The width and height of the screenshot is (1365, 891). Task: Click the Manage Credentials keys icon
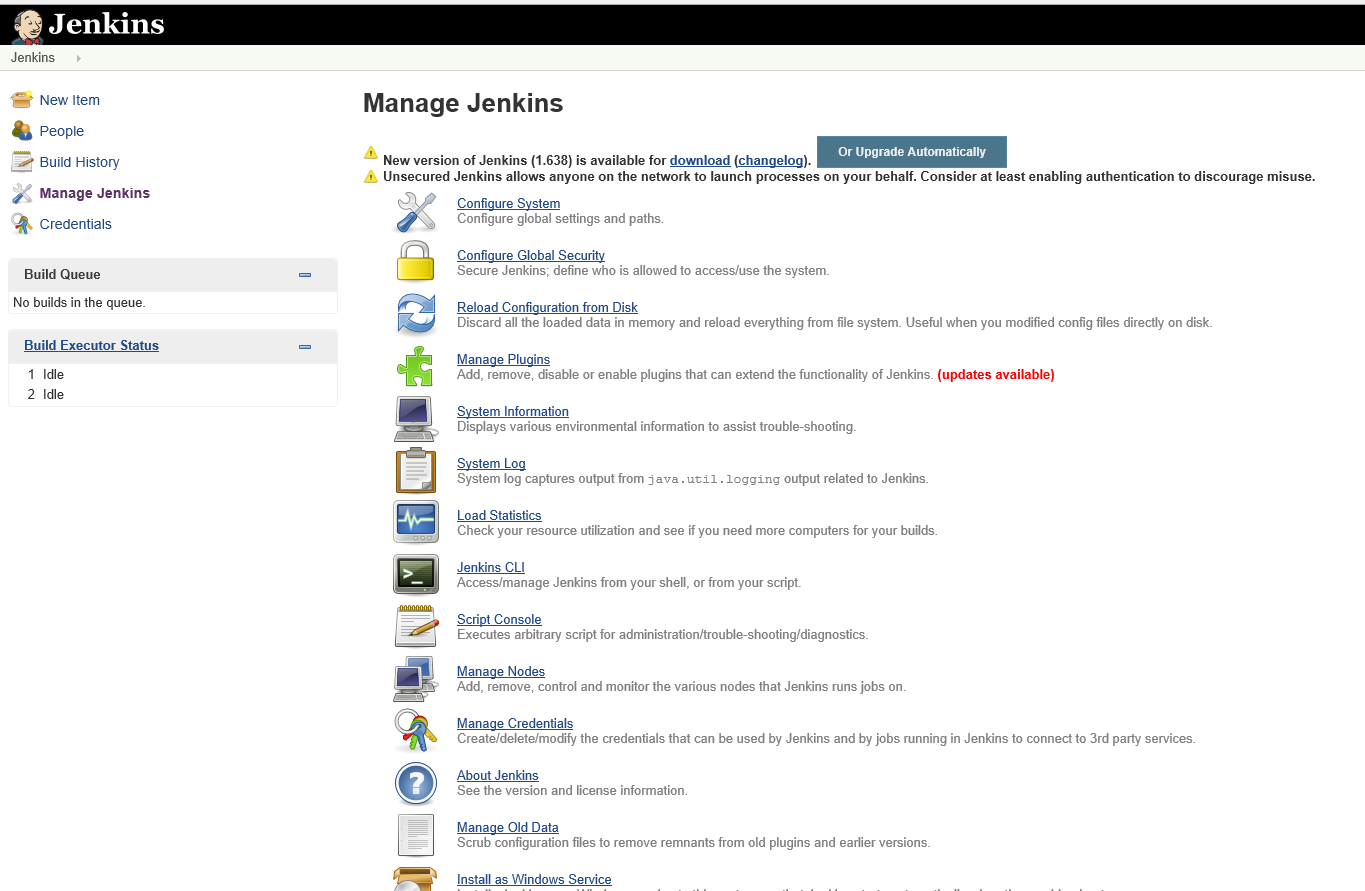tap(416, 730)
